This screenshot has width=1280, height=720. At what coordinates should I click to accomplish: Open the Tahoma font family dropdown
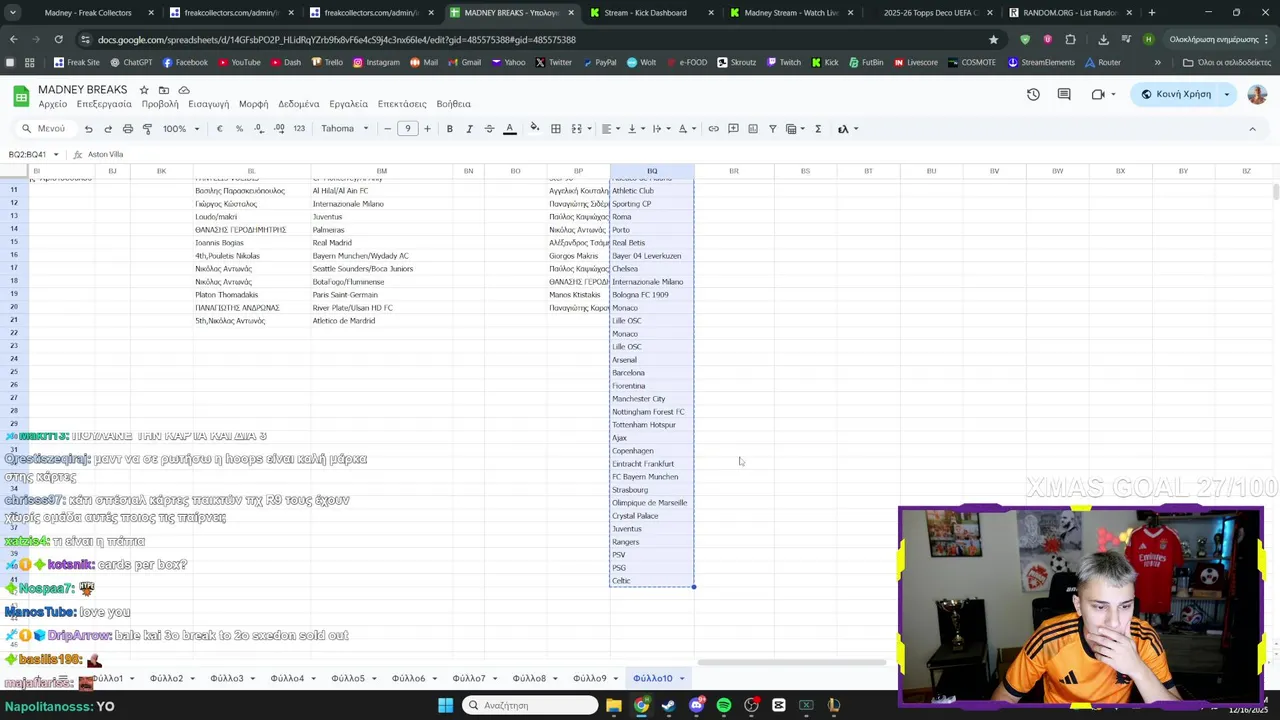click(x=345, y=129)
